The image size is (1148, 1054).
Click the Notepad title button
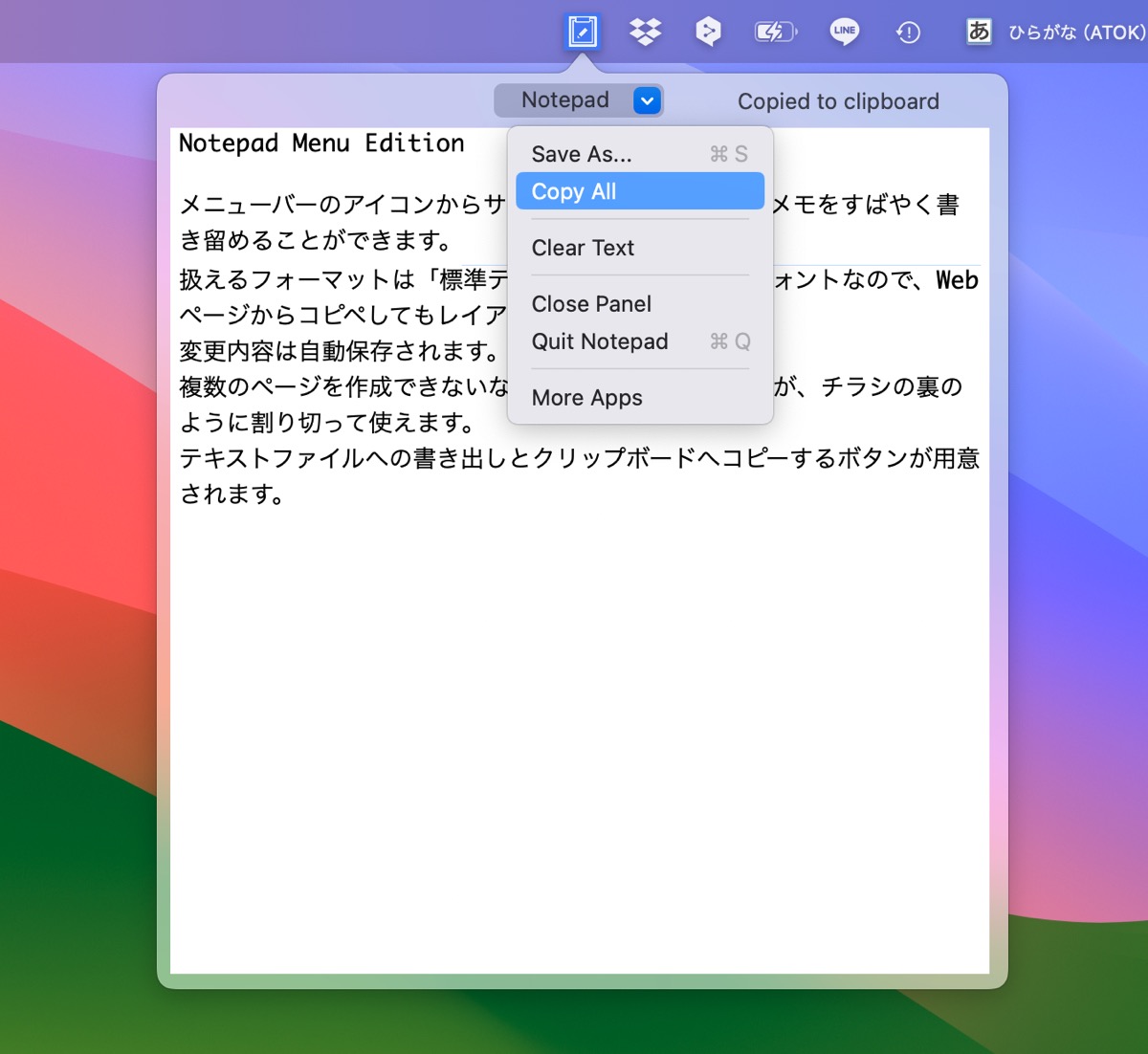pyautogui.click(x=564, y=99)
